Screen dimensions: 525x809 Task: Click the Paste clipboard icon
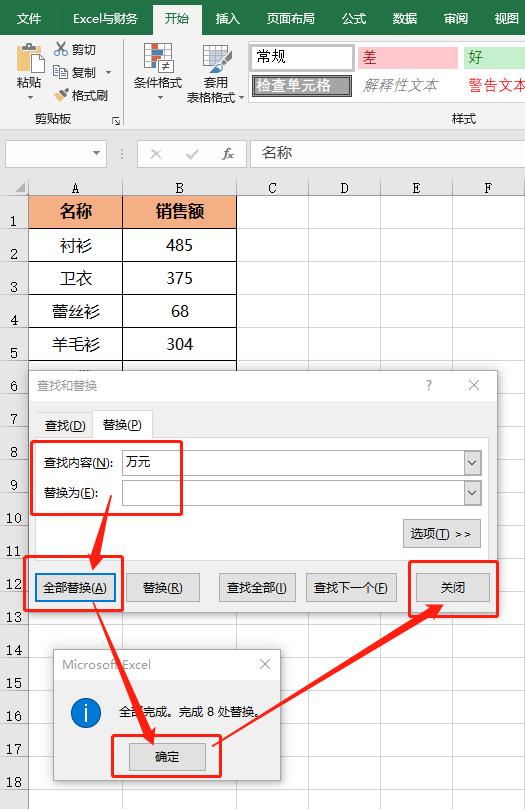click(30, 58)
